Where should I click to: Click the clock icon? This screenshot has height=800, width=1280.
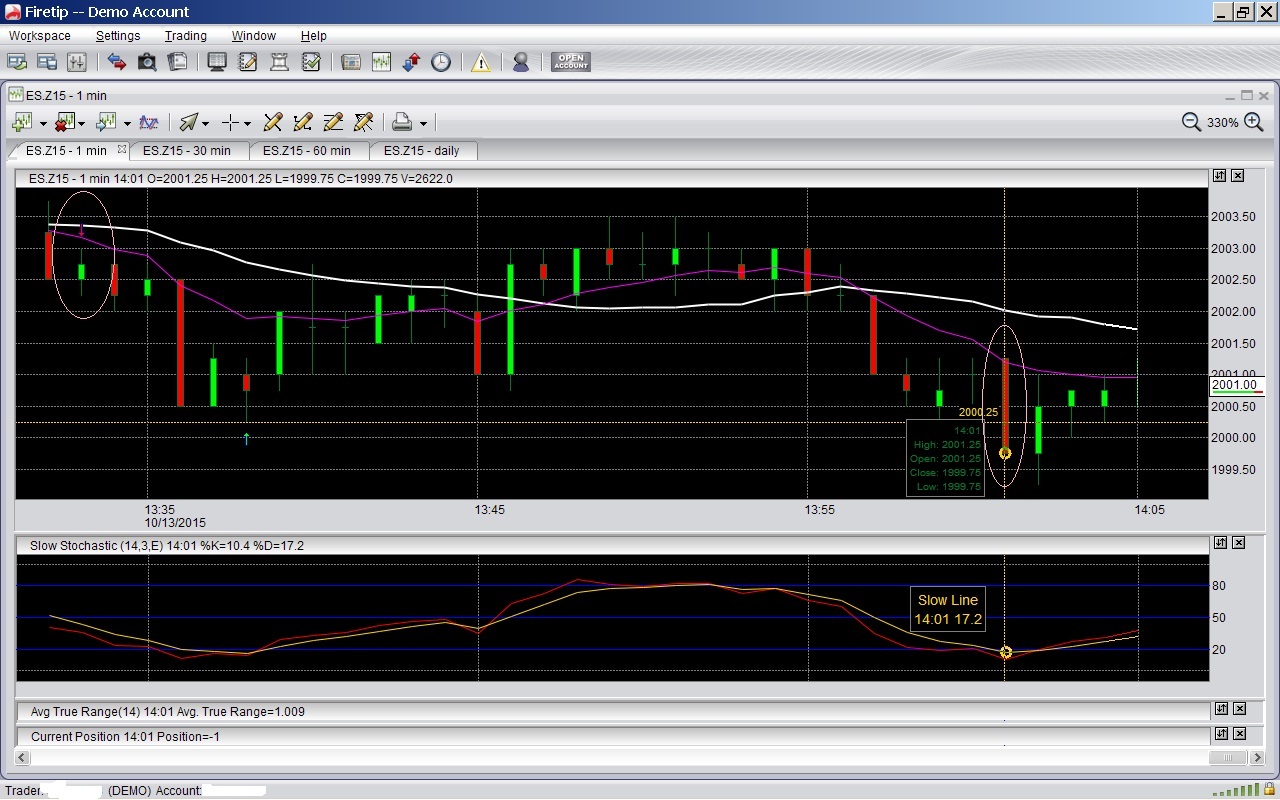(x=441, y=62)
